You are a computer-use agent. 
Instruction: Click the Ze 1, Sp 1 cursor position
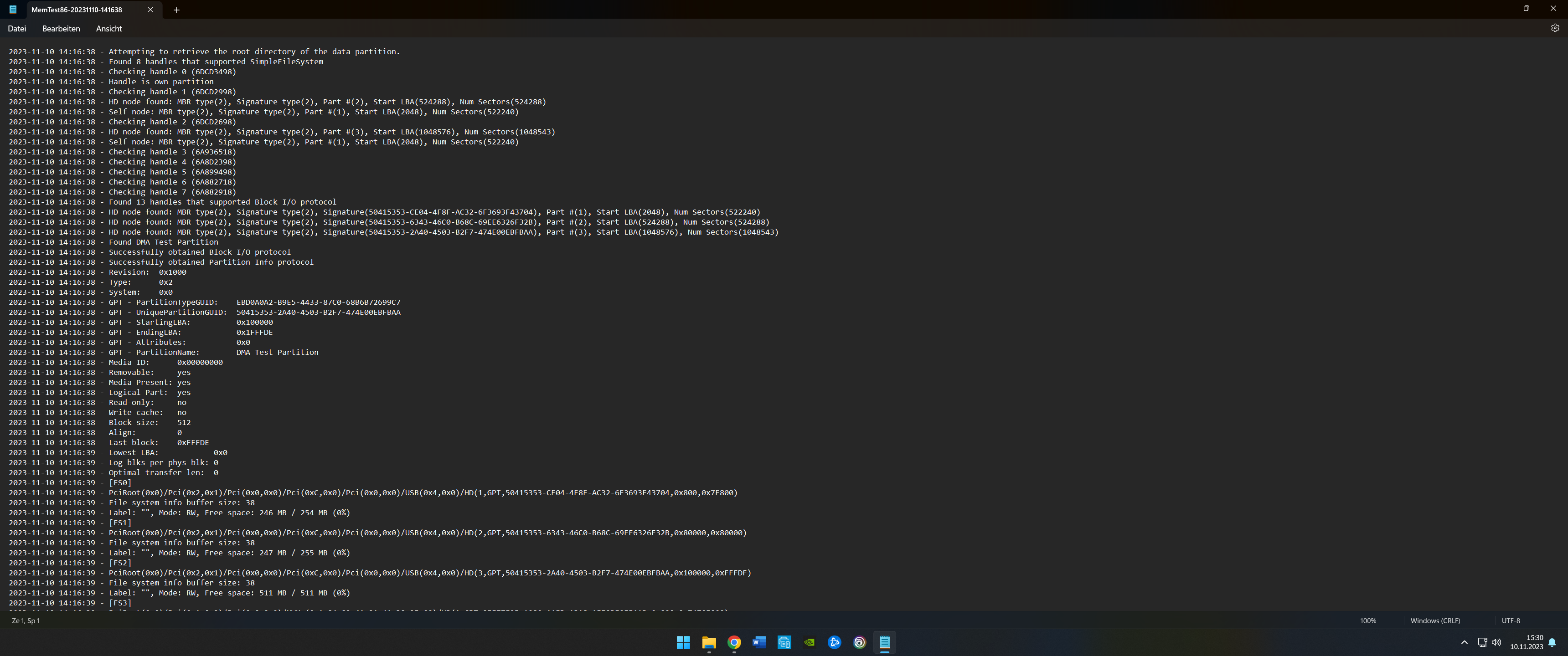point(26,621)
